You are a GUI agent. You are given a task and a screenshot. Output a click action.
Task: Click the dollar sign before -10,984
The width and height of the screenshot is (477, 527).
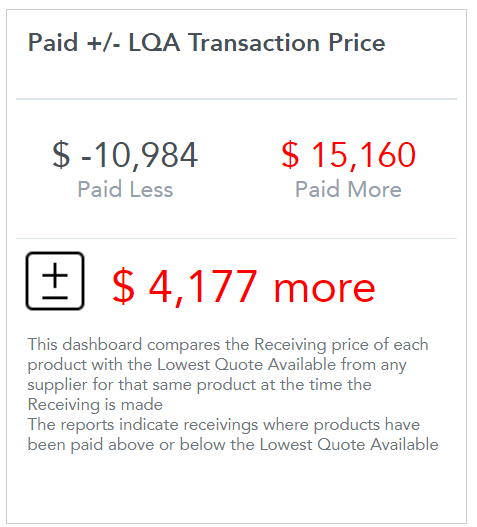coord(61,155)
